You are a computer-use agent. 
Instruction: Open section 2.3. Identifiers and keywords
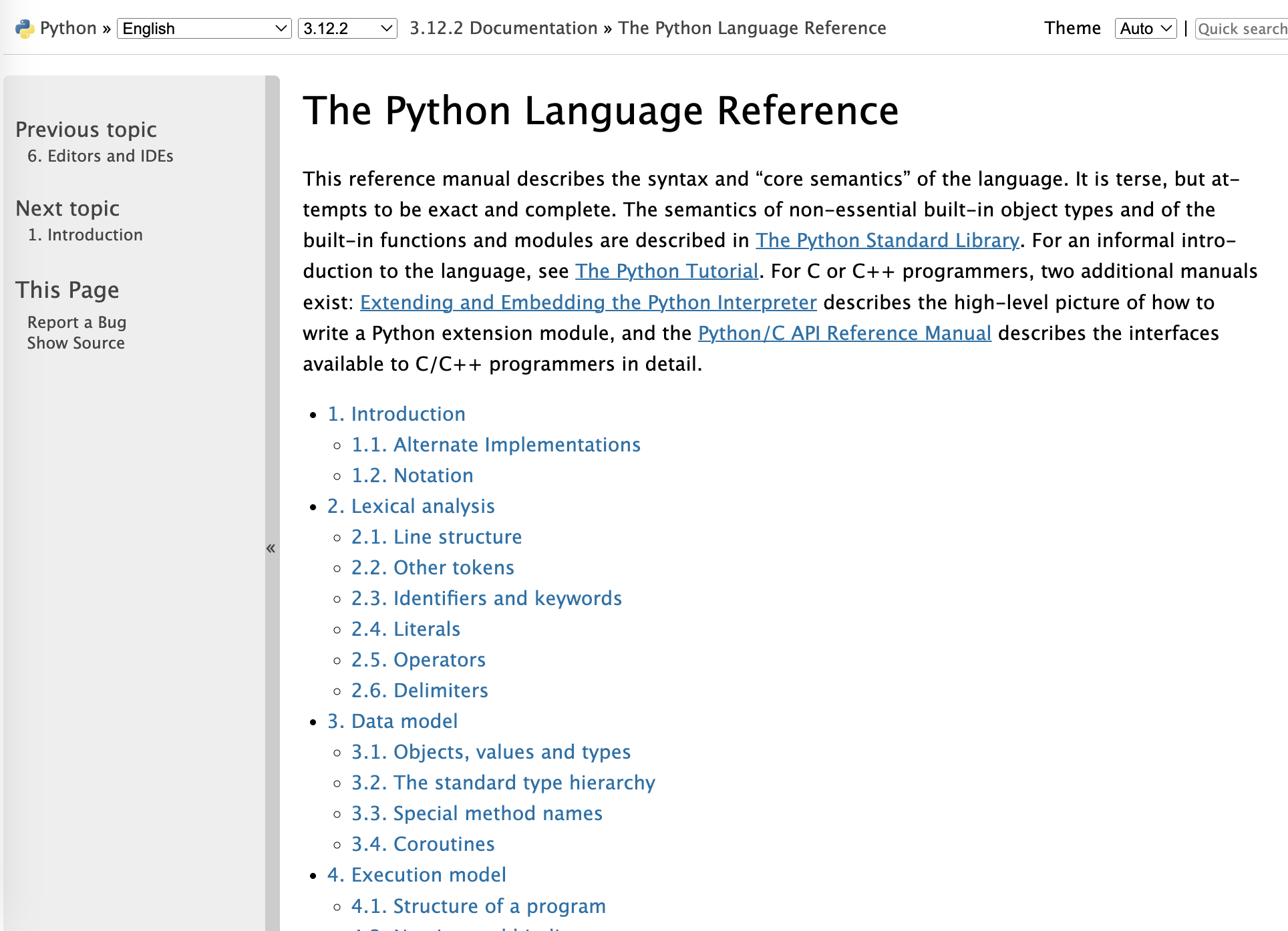click(486, 598)
